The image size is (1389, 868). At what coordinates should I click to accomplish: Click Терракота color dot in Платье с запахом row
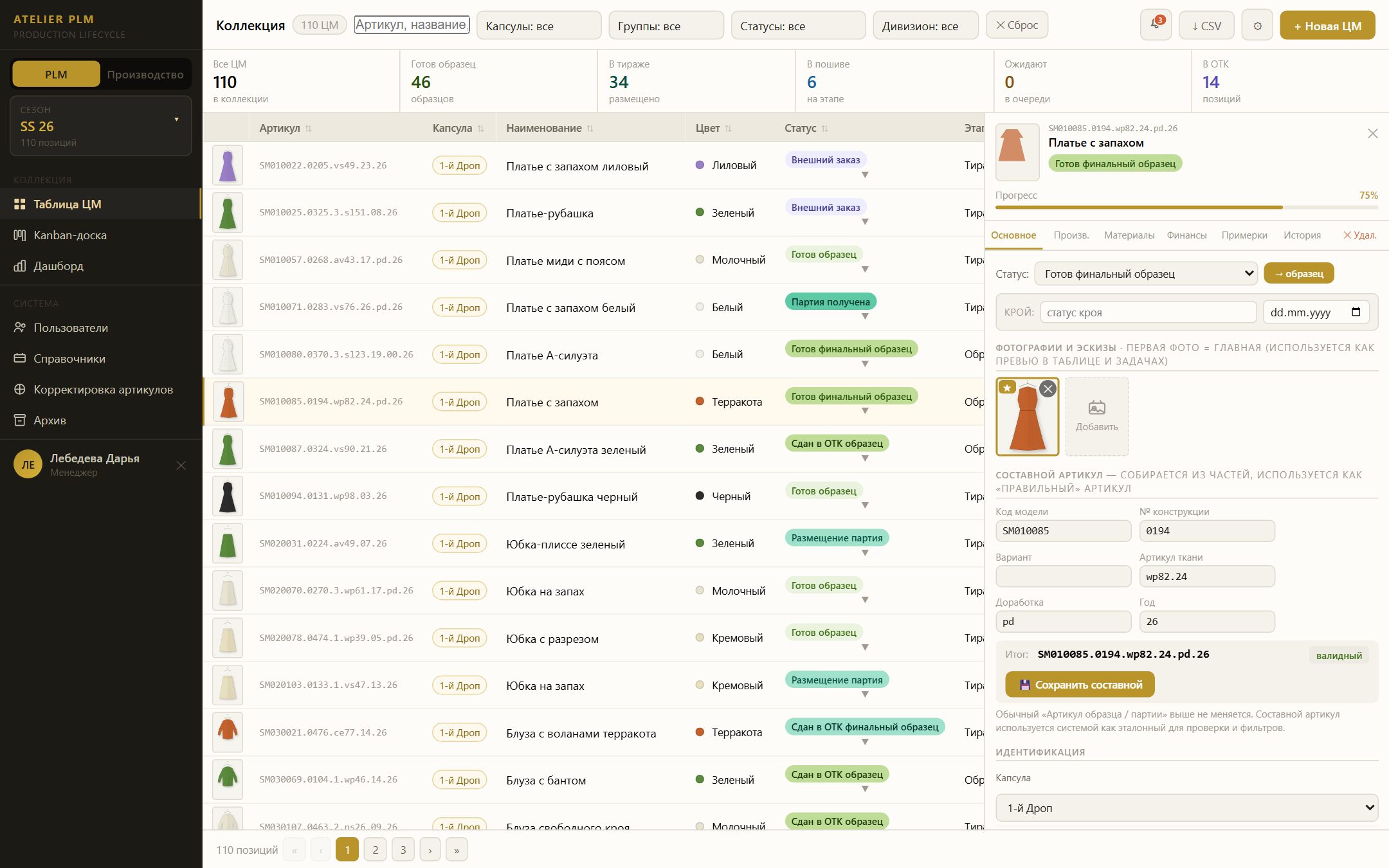tap(700, 401)
